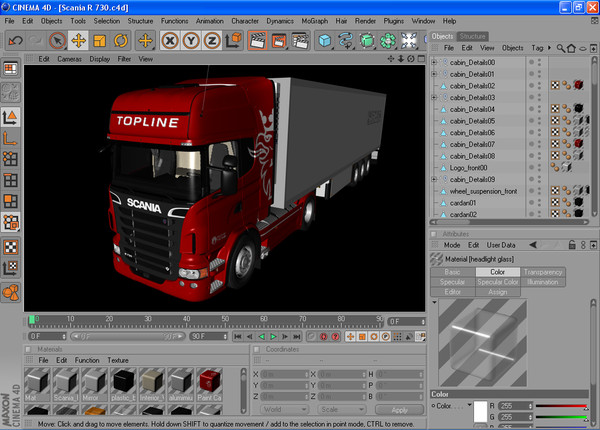Viewport: 600px width, 430px height.
Task: Open the Assign material tab
Action: click(x=497, y=292)
